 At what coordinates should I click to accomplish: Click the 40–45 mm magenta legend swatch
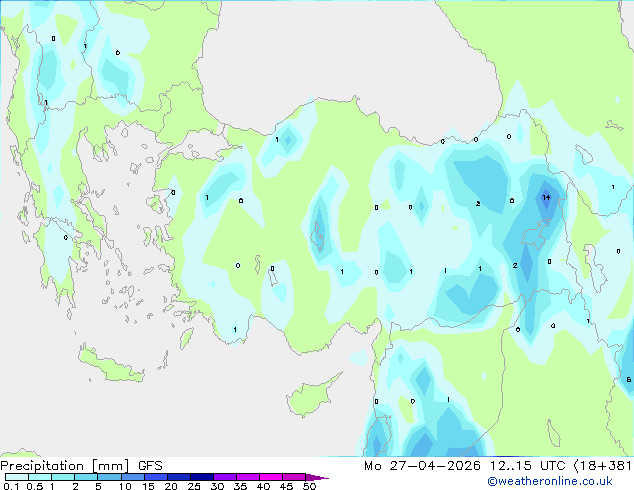[x=271, y=477]
